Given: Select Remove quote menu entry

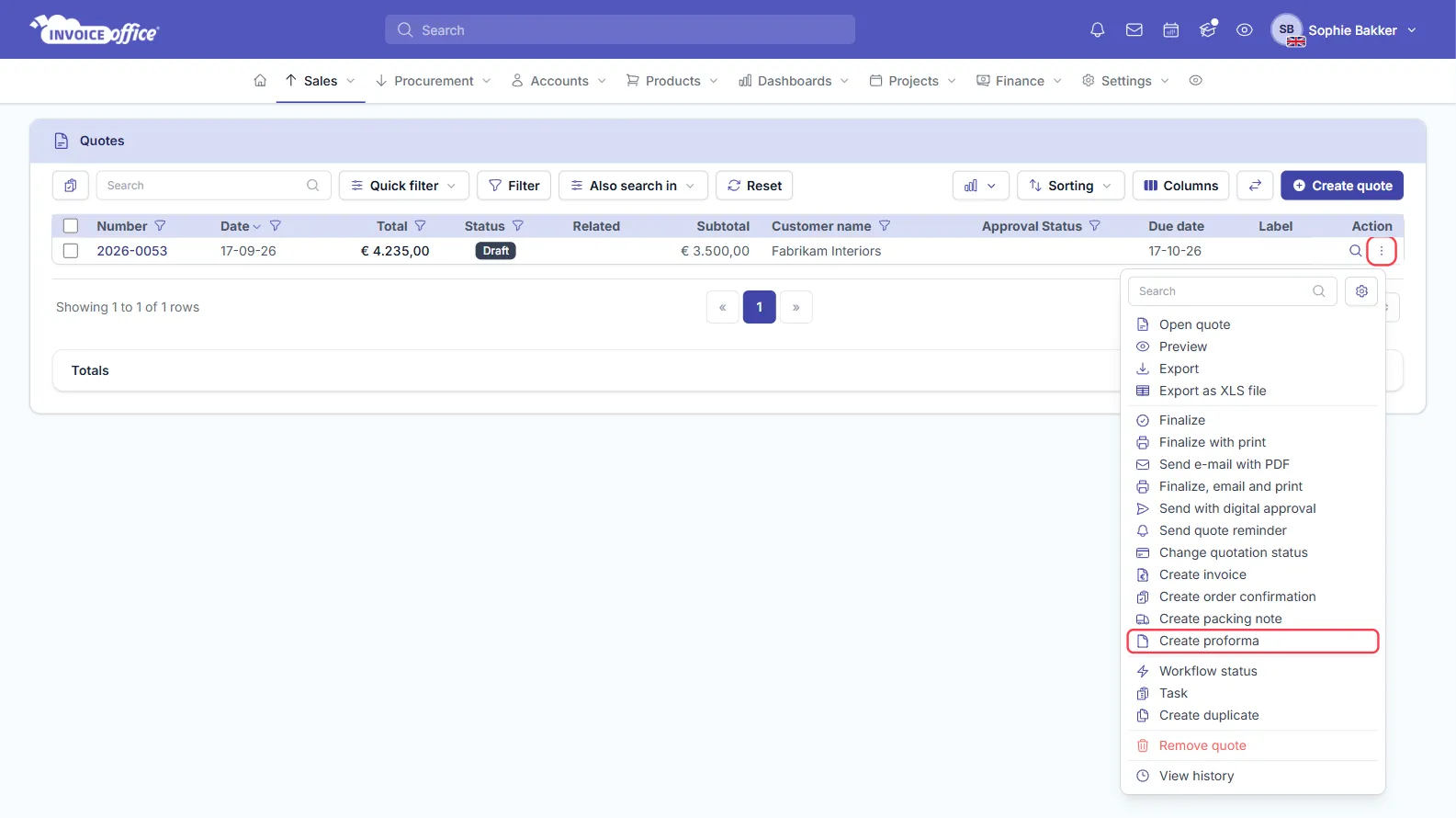Looking at the screenshot, I should [x=1253, y=746].
